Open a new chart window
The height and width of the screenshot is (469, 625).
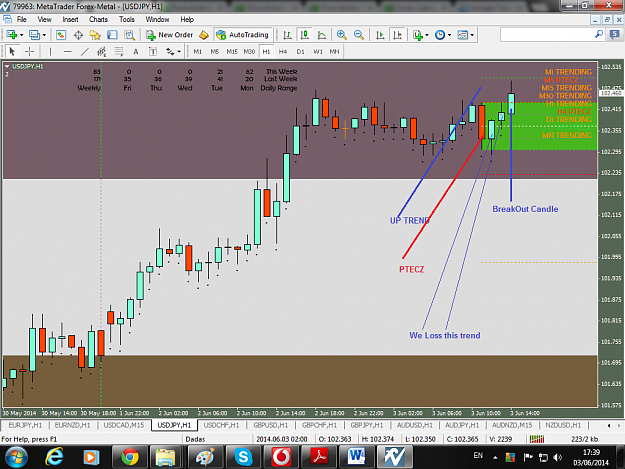tap(11, 35)
